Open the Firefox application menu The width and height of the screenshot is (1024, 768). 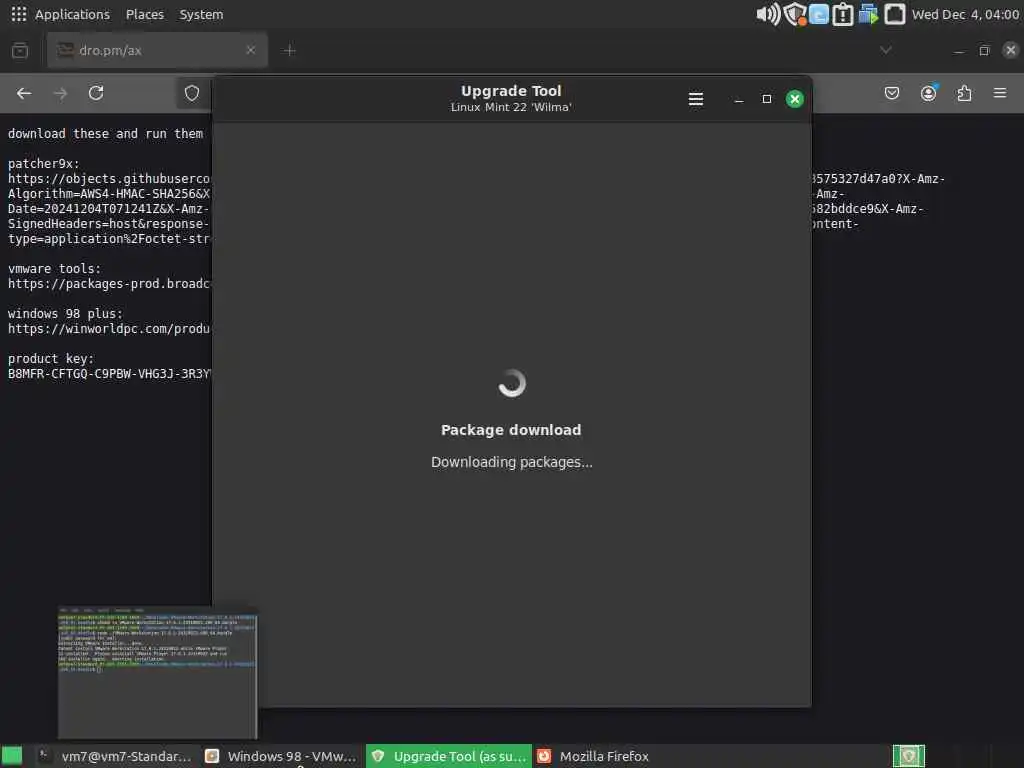[1000, 93]
